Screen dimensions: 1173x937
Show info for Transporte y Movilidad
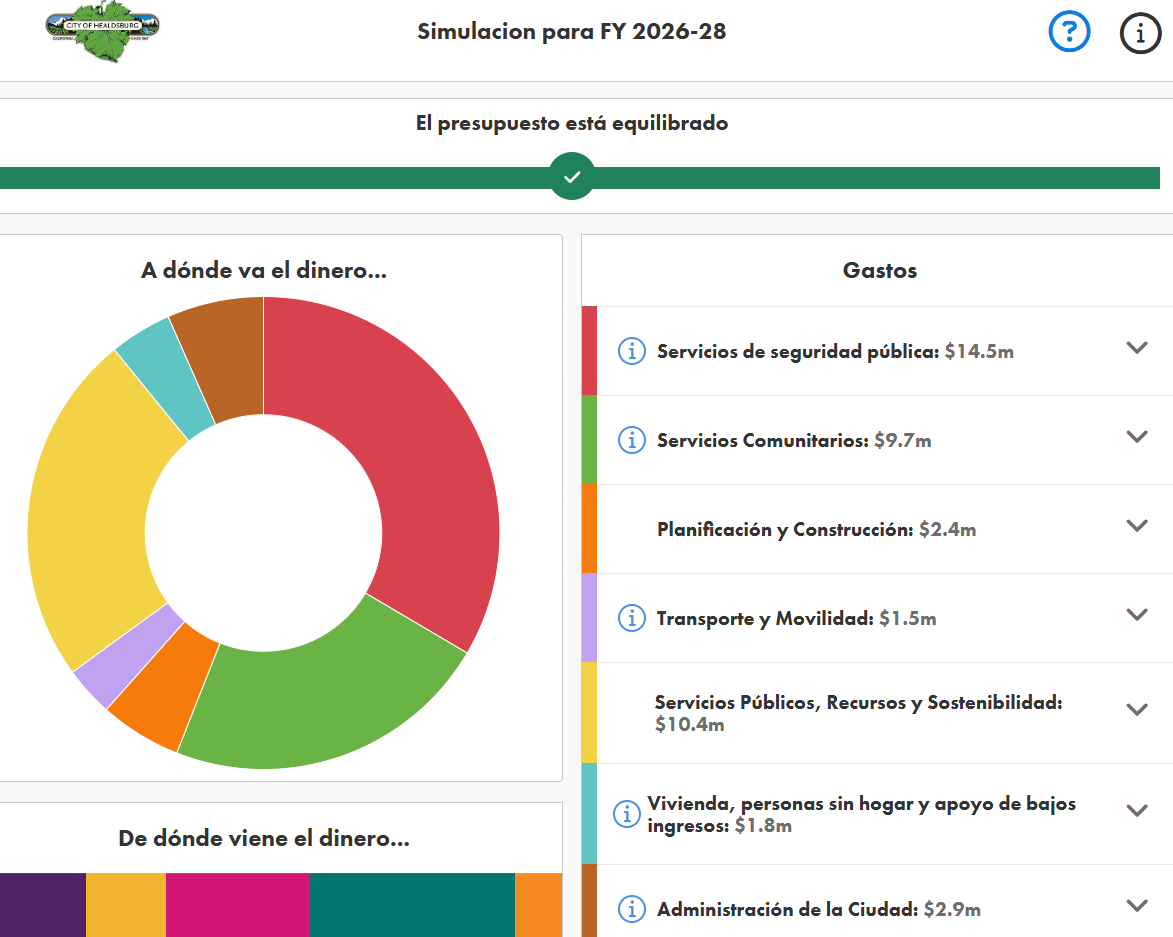point(631,618)
